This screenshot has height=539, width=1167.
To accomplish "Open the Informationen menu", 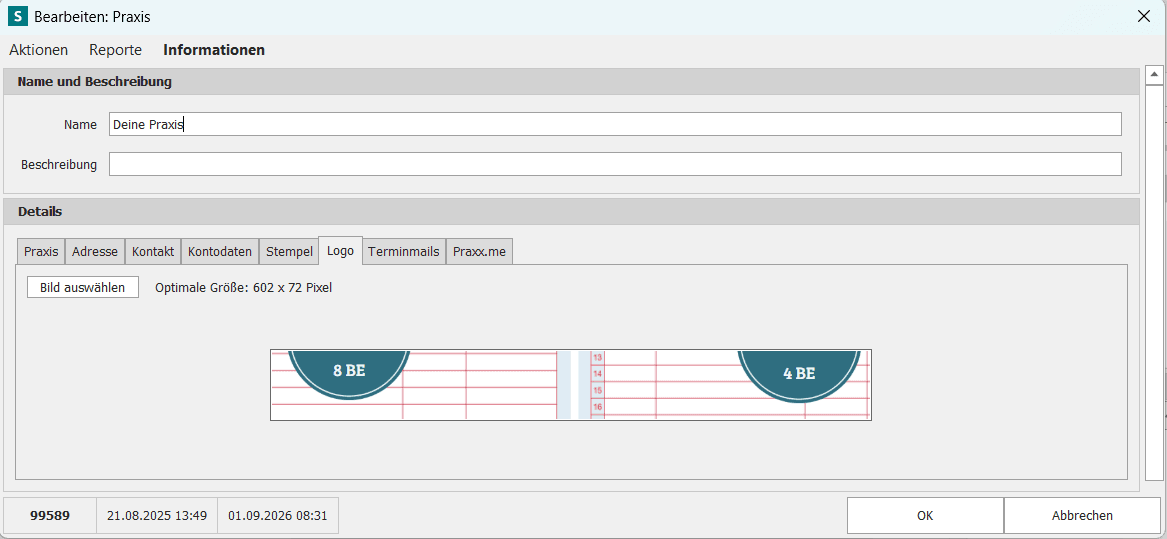I will [214, 50].
